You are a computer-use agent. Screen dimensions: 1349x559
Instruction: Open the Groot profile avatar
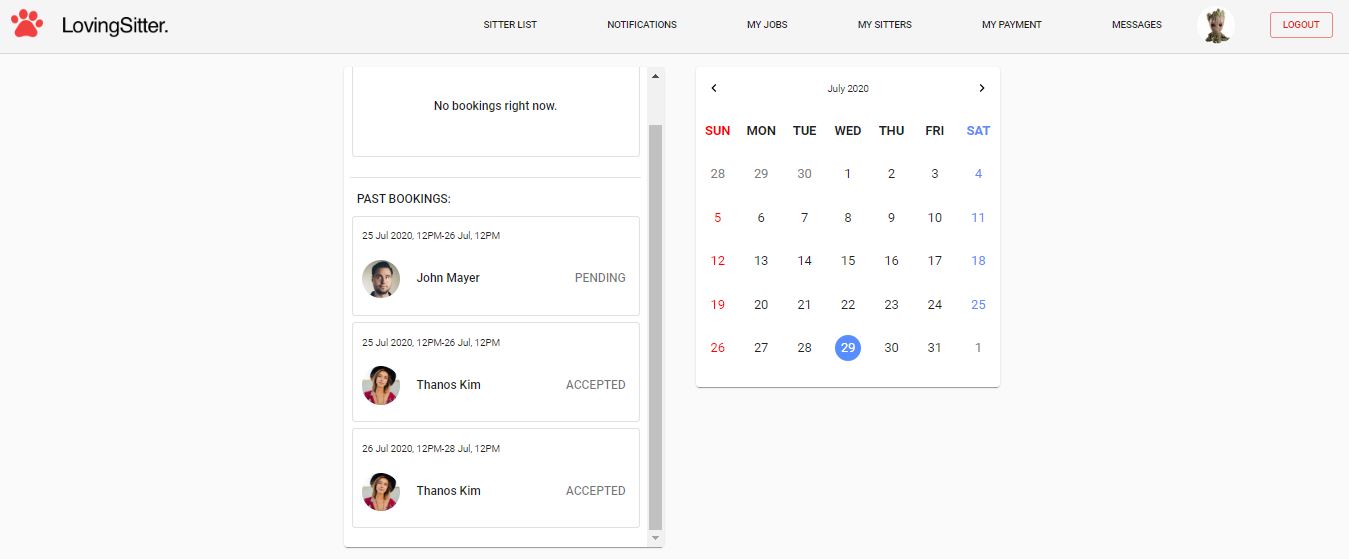[1215, 25]
